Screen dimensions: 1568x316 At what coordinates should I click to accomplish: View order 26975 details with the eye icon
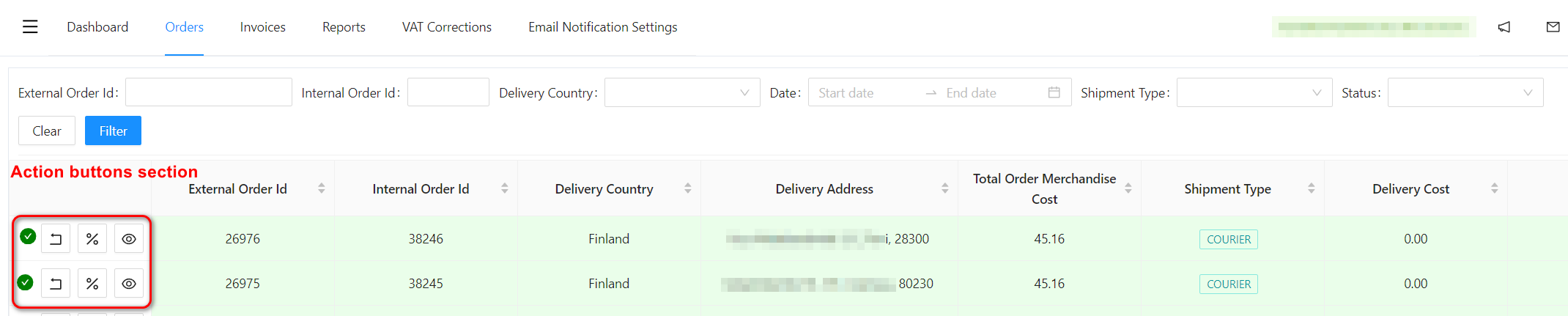tap(129, 284)
